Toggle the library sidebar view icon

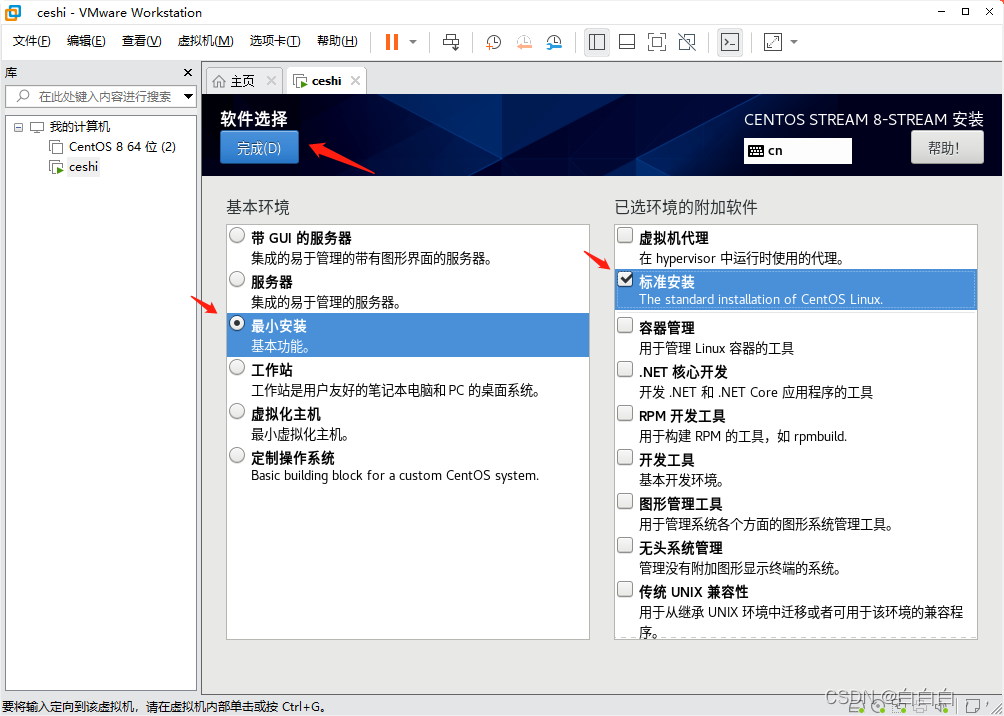597,42
